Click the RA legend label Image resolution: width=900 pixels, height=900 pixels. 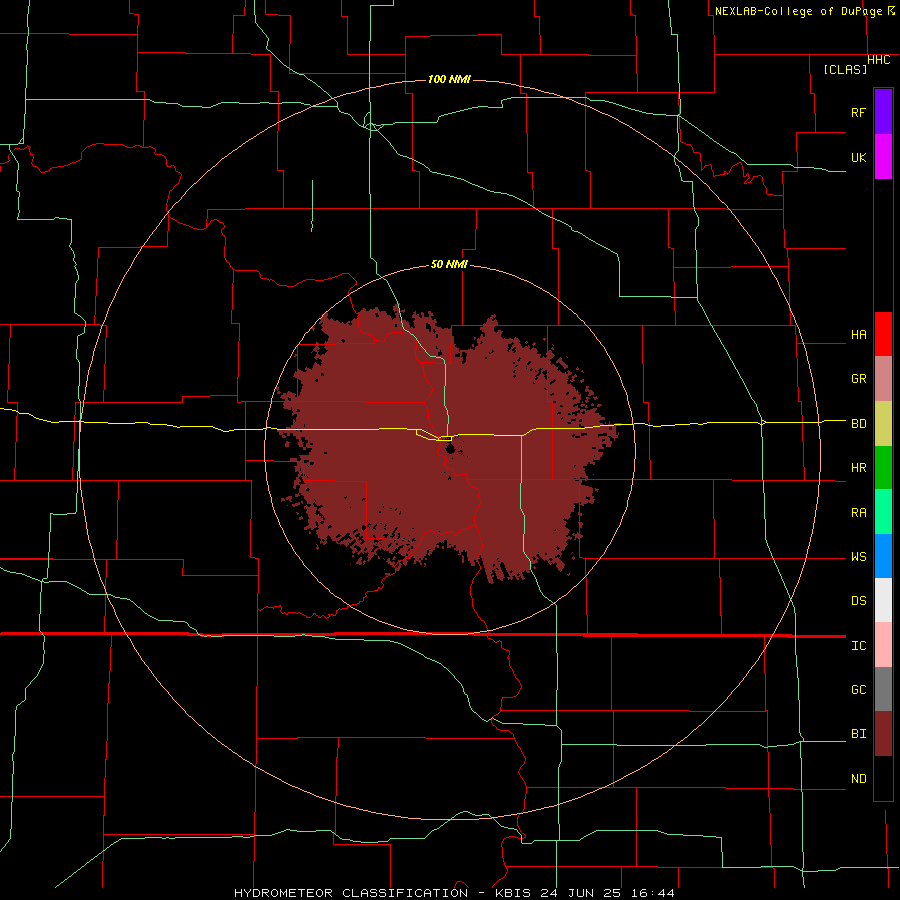858,513
